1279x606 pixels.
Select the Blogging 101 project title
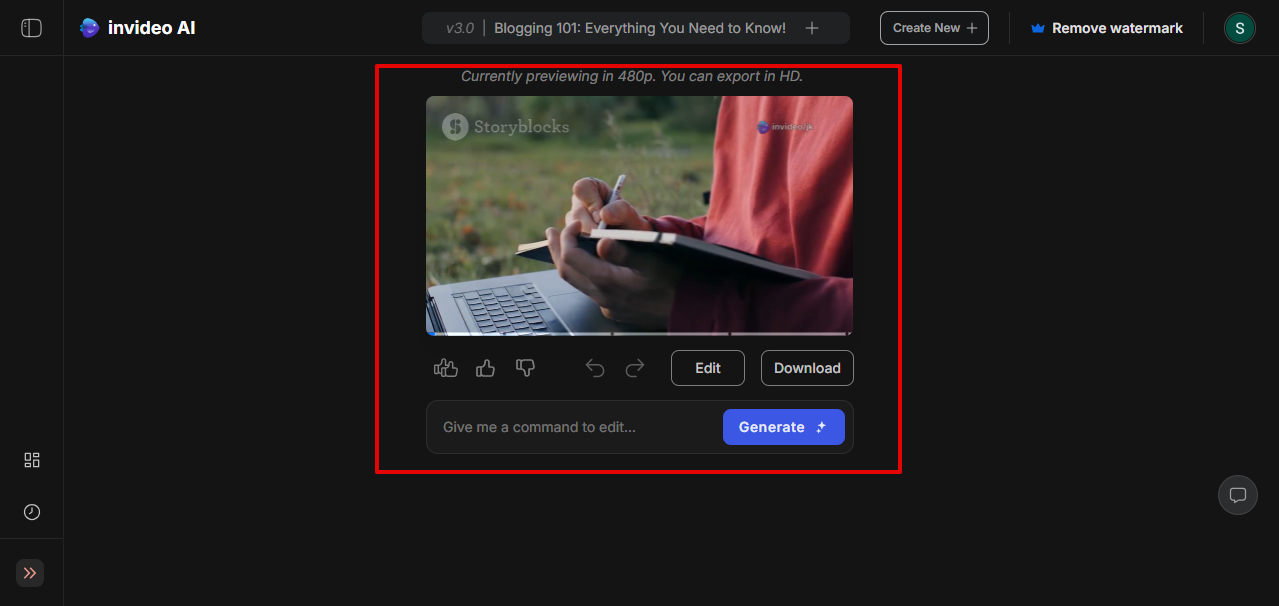(638, 27)
